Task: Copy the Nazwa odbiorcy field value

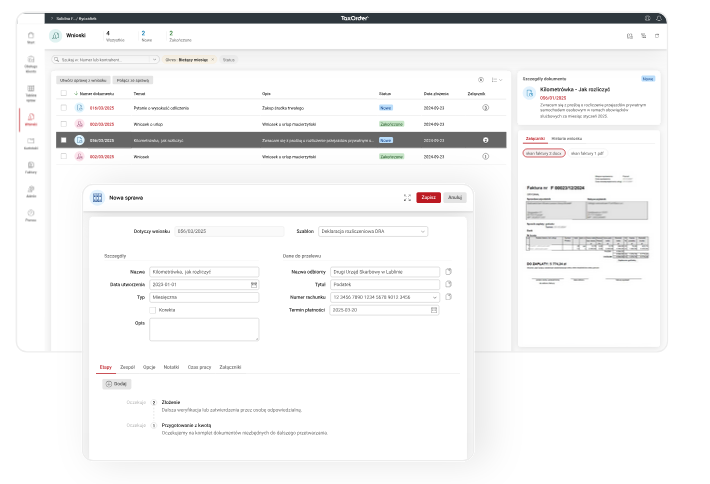Action: click(449, 271)
